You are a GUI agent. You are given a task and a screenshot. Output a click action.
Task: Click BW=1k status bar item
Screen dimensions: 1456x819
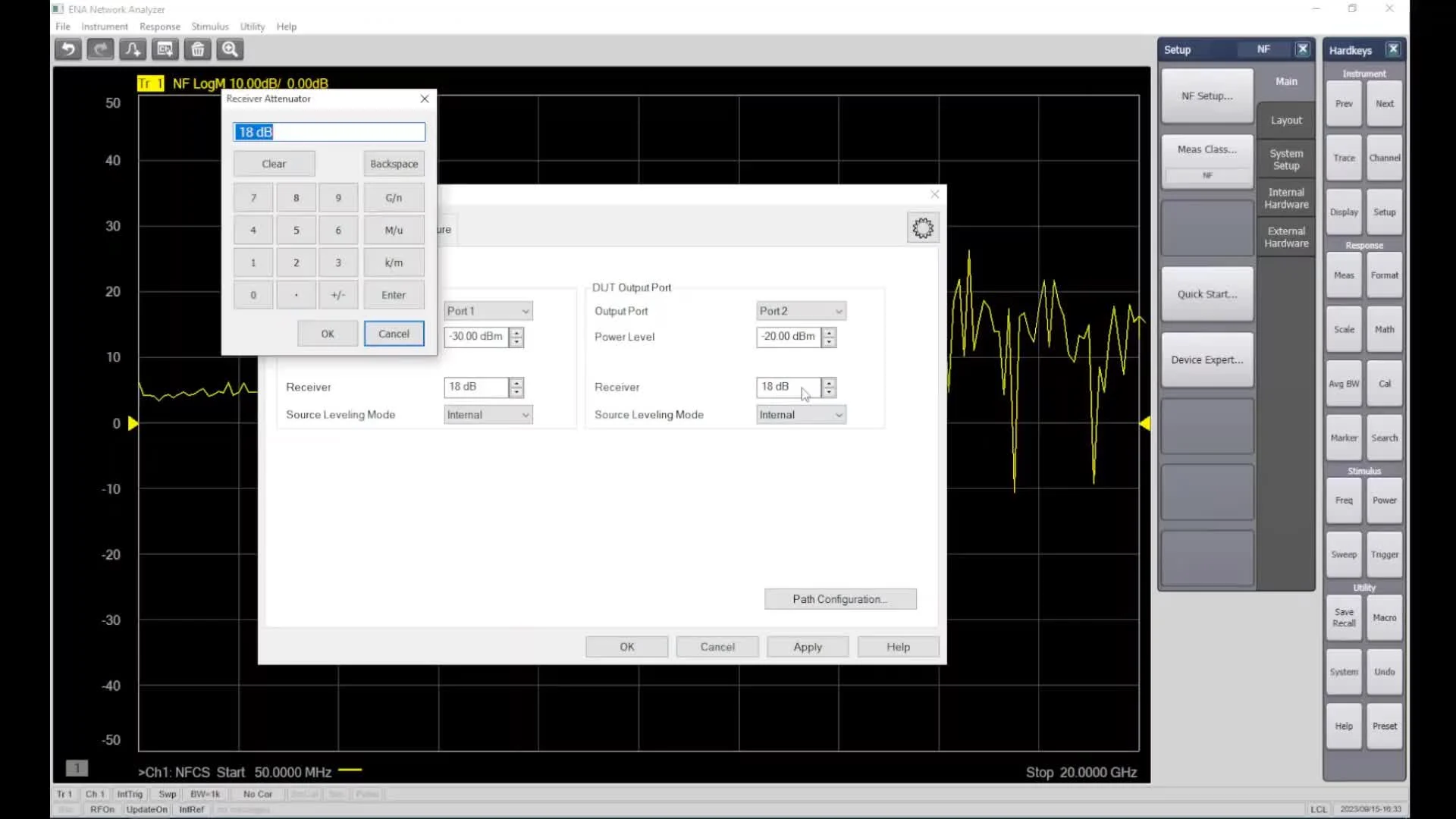(x=205, y=794)
